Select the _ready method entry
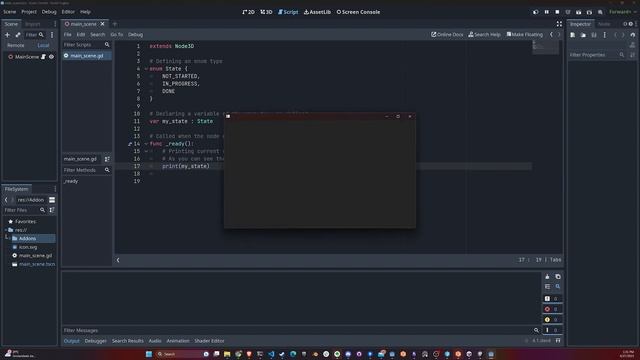Screen dimensions: 640x360 71,181
